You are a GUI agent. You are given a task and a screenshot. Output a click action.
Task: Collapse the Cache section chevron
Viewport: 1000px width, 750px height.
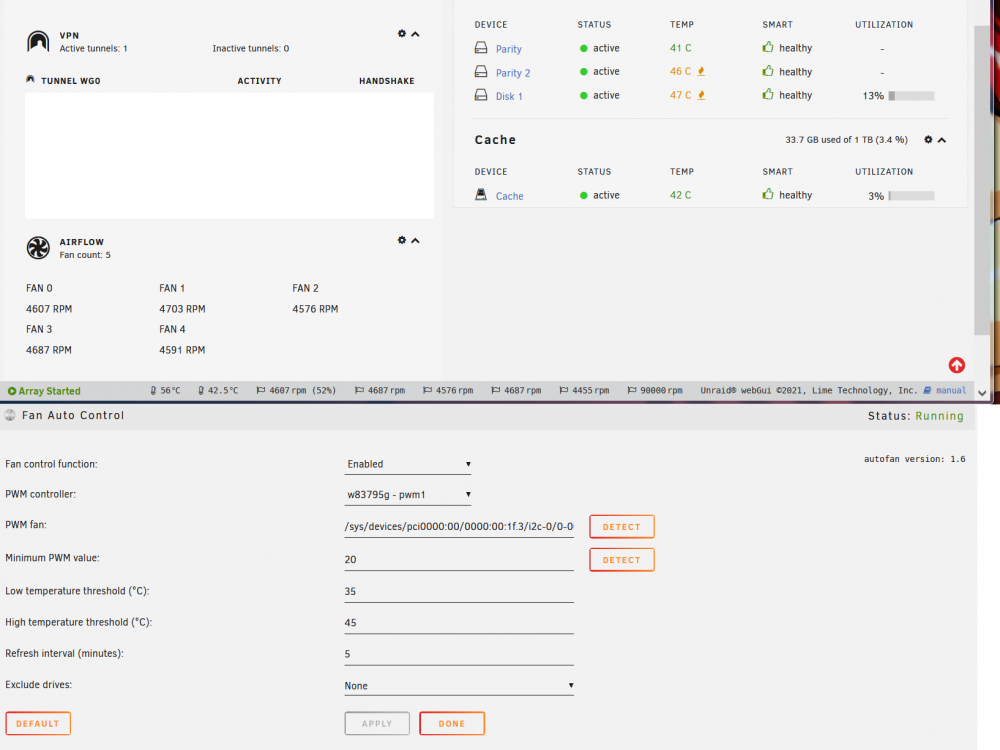(x=941, y=140)
